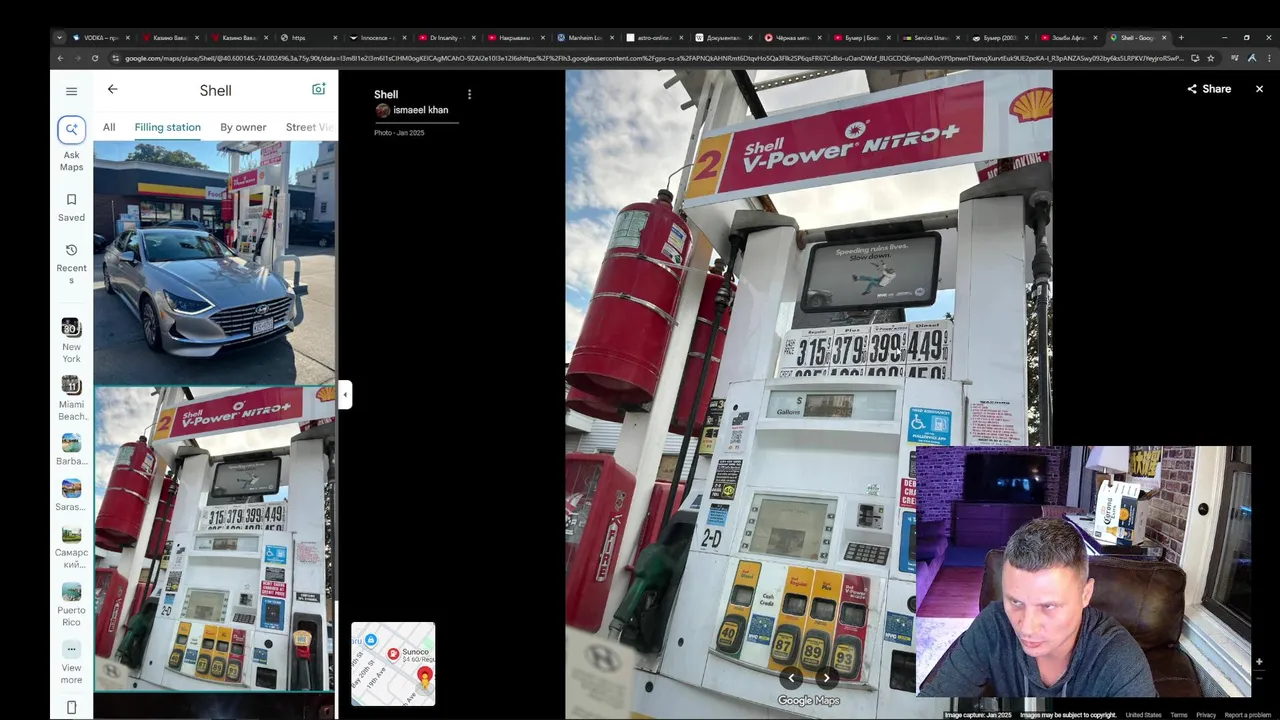Click the Share button
1280x720 pixels.
click(1209, 89)
